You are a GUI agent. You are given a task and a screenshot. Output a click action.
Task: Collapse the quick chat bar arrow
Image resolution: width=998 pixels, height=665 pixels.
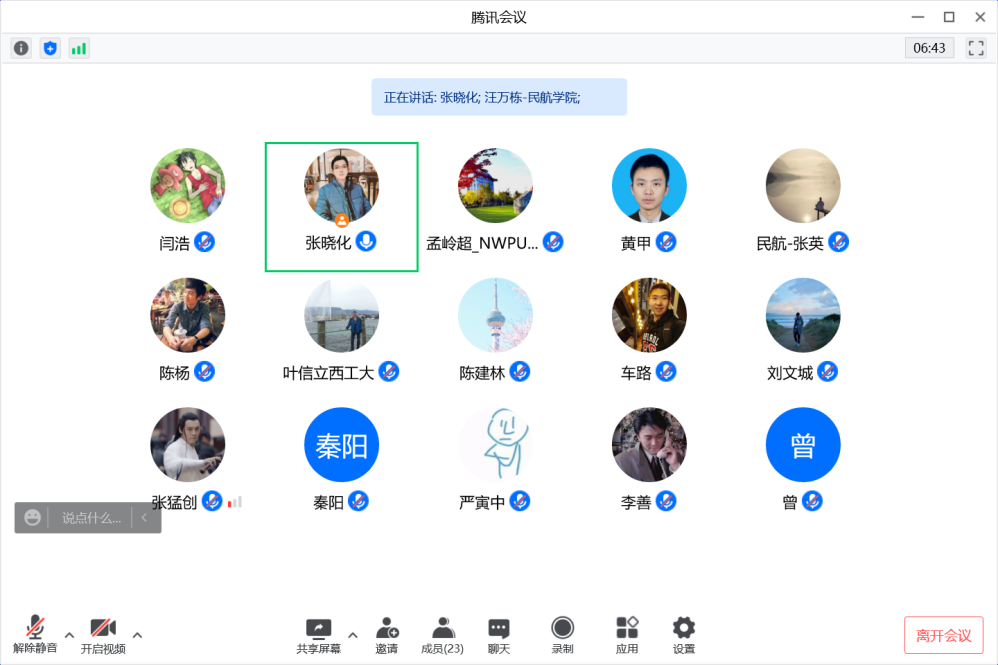pos(144,518)
